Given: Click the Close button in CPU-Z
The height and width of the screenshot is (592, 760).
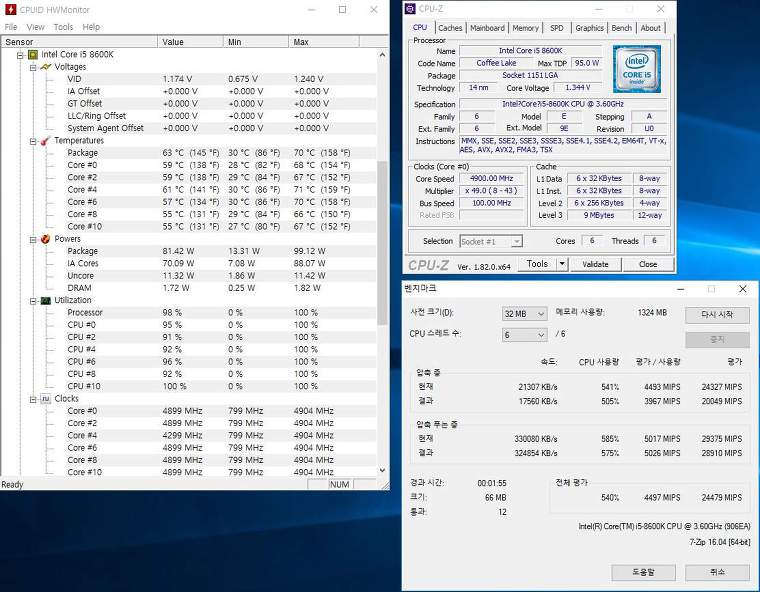Looking at the screenshot, I should pos(648,264).
